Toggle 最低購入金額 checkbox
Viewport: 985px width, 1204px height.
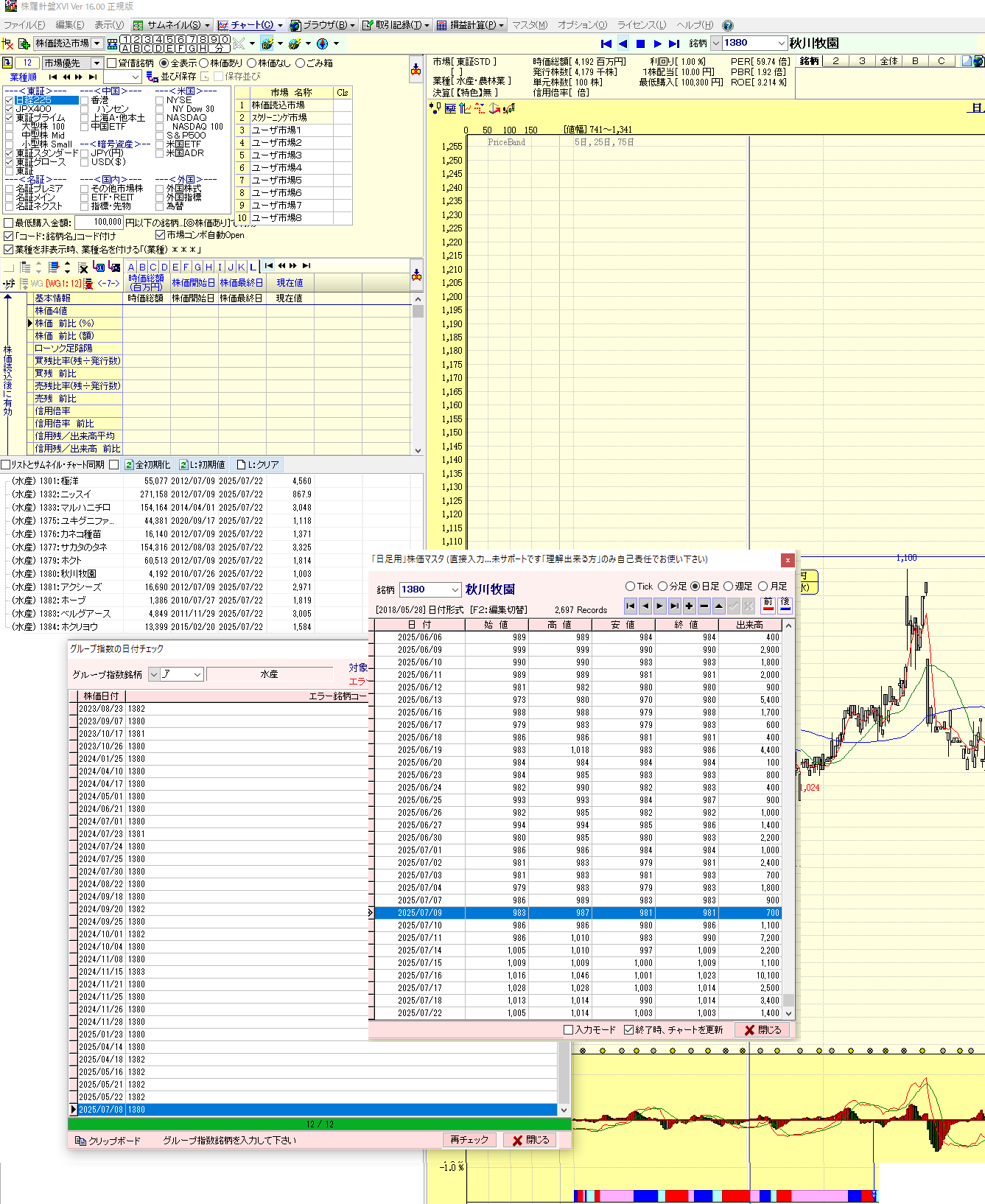[9, 223]
